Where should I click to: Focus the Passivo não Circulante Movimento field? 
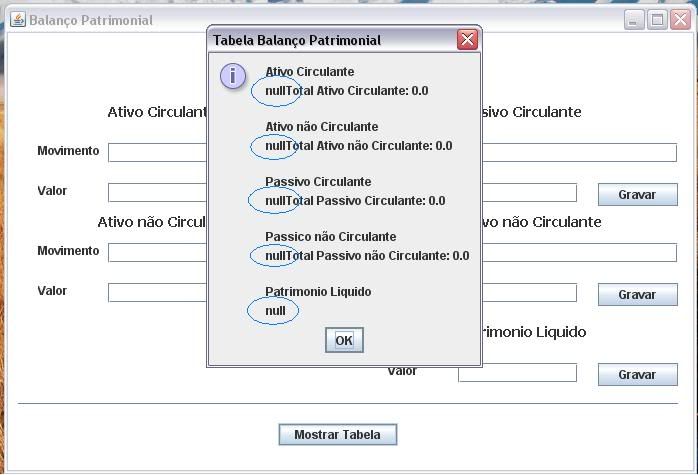click(x=579, y=253)
